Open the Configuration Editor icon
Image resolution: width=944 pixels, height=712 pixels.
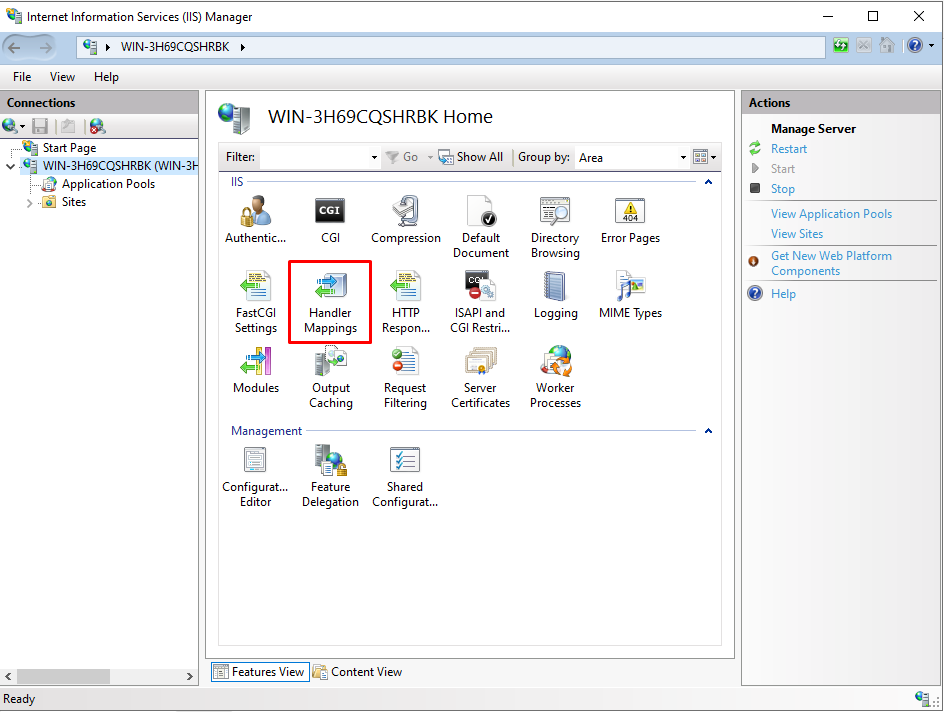click(x=255, y=477)
